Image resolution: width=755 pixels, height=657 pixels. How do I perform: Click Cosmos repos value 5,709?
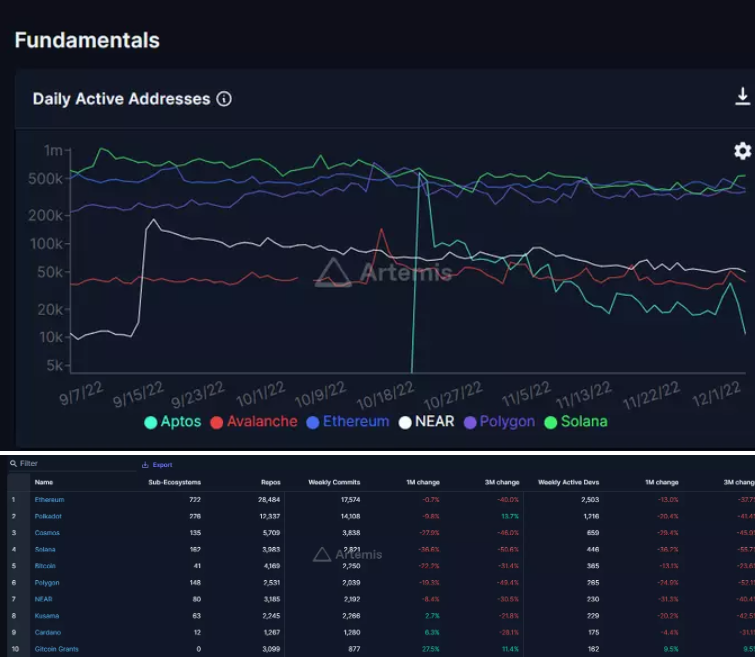point(271,533)
